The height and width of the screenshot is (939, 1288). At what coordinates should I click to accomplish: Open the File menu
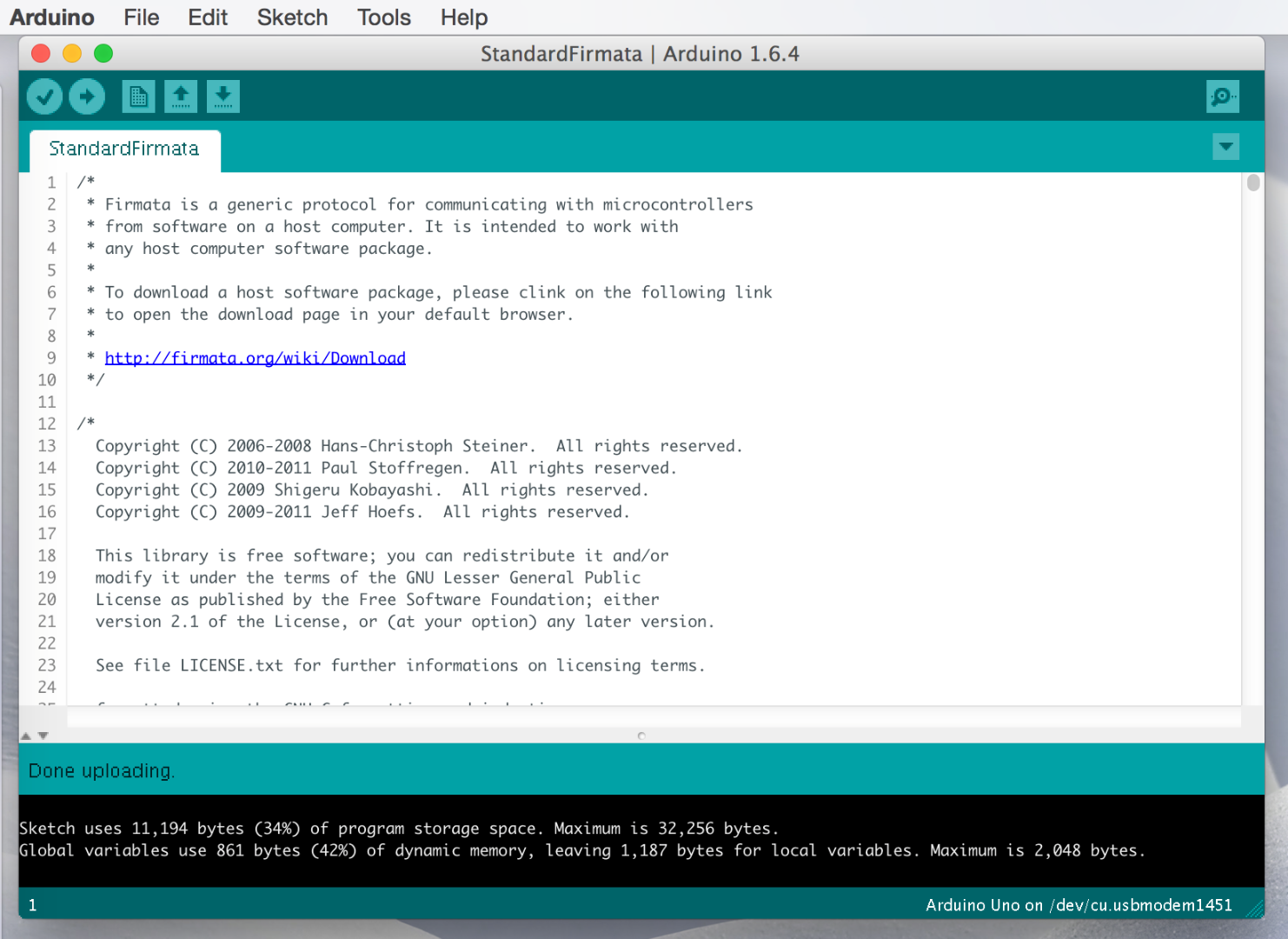pos(141,17)
